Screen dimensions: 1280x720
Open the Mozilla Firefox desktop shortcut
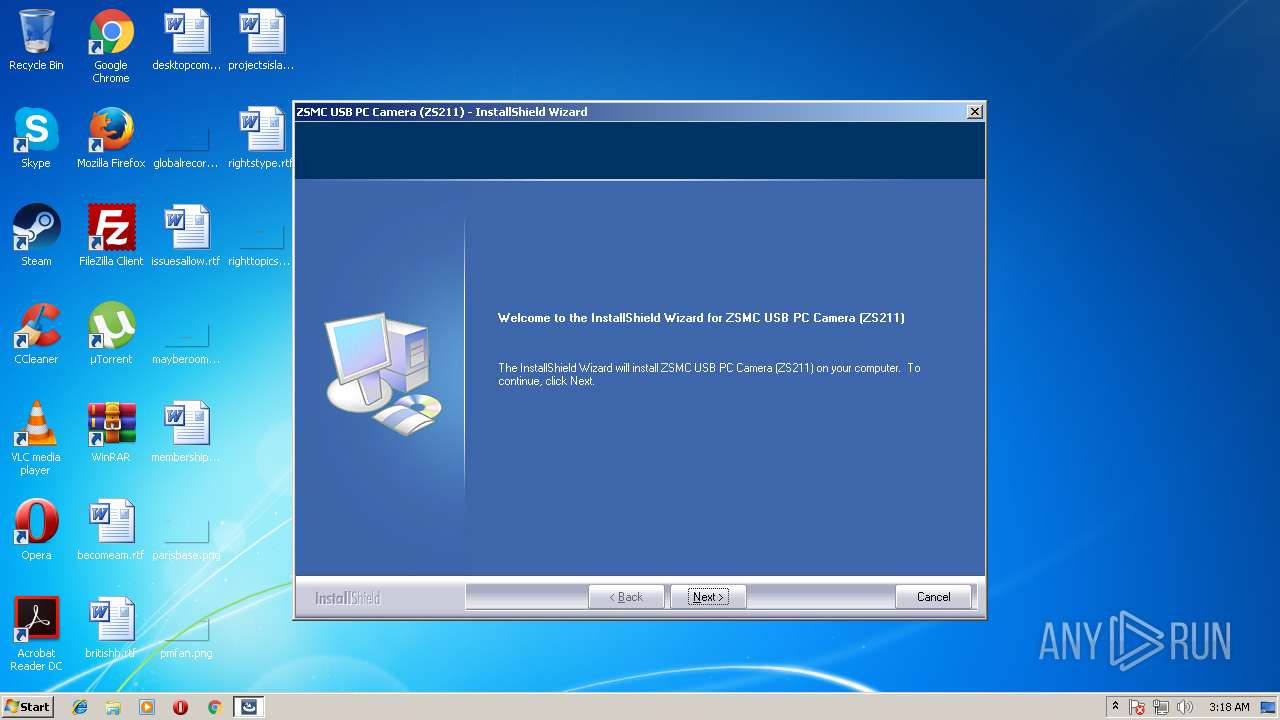111,138
